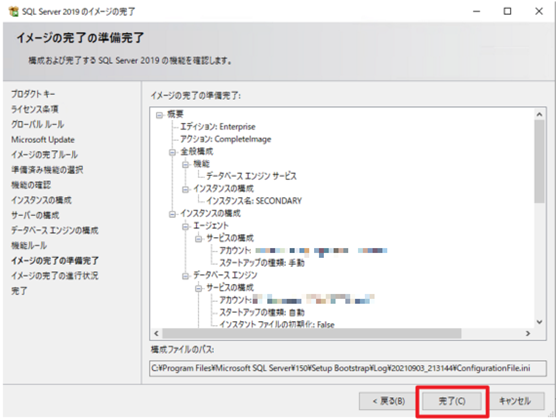The width and height of the screenshot is (556, 419).
Task: Collapse the first インスタンスの構成 node under 全般構成
Action: tap(185, 189)
